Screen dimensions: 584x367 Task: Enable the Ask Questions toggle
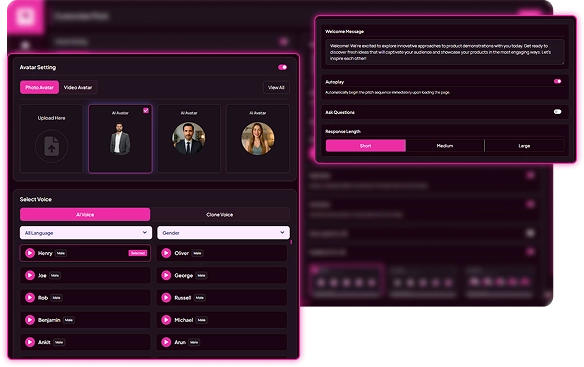coord(557,112)
